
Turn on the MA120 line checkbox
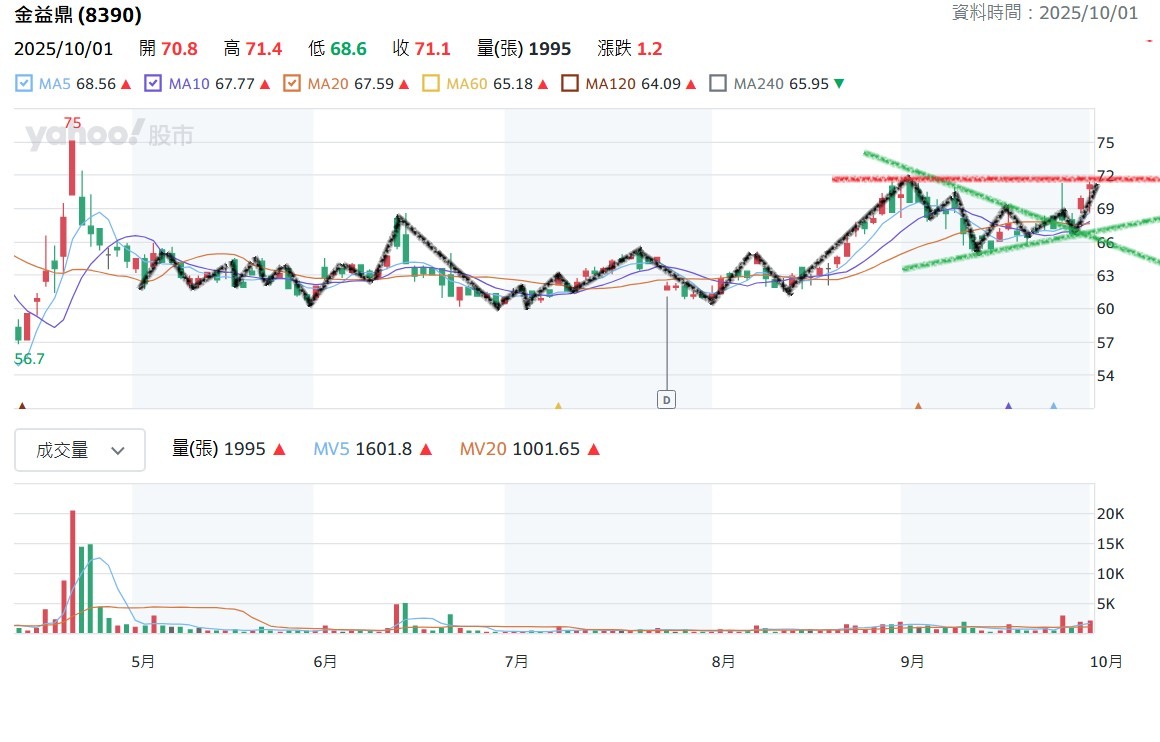[x=570, y=84]
